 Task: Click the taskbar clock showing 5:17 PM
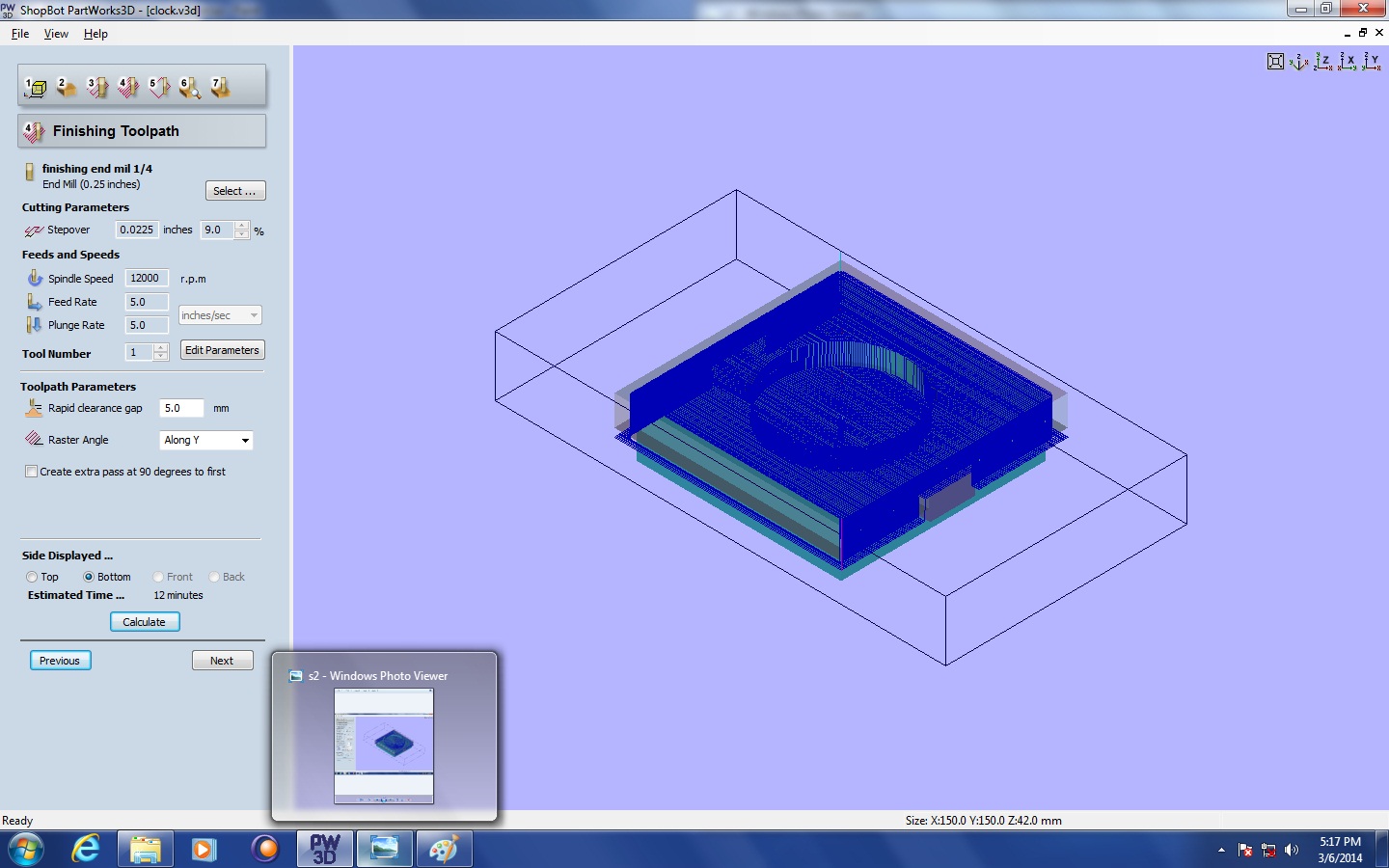click(x=1340, y=850)
